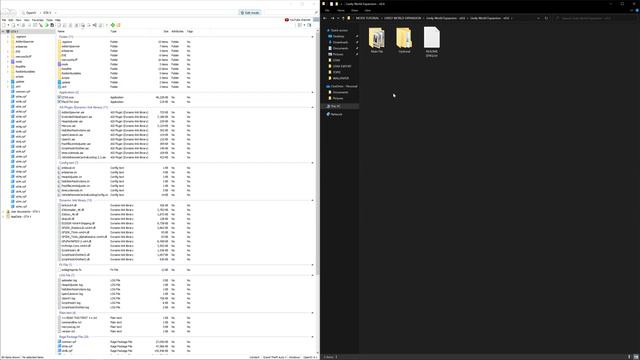Switch to large icons view in Explorer status bar
Viewport: 640px width, 360px height.
click(636, 357)
